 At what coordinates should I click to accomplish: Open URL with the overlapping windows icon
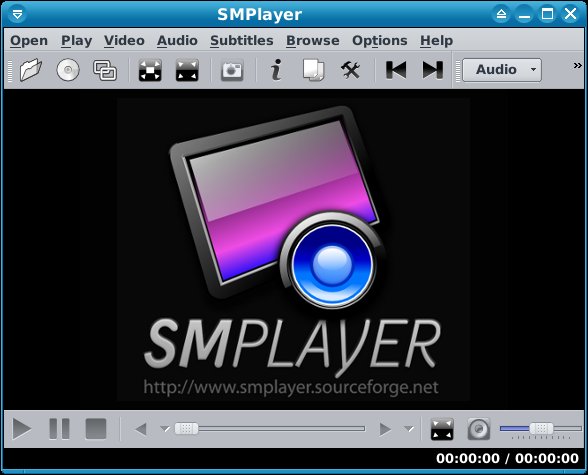105,70
